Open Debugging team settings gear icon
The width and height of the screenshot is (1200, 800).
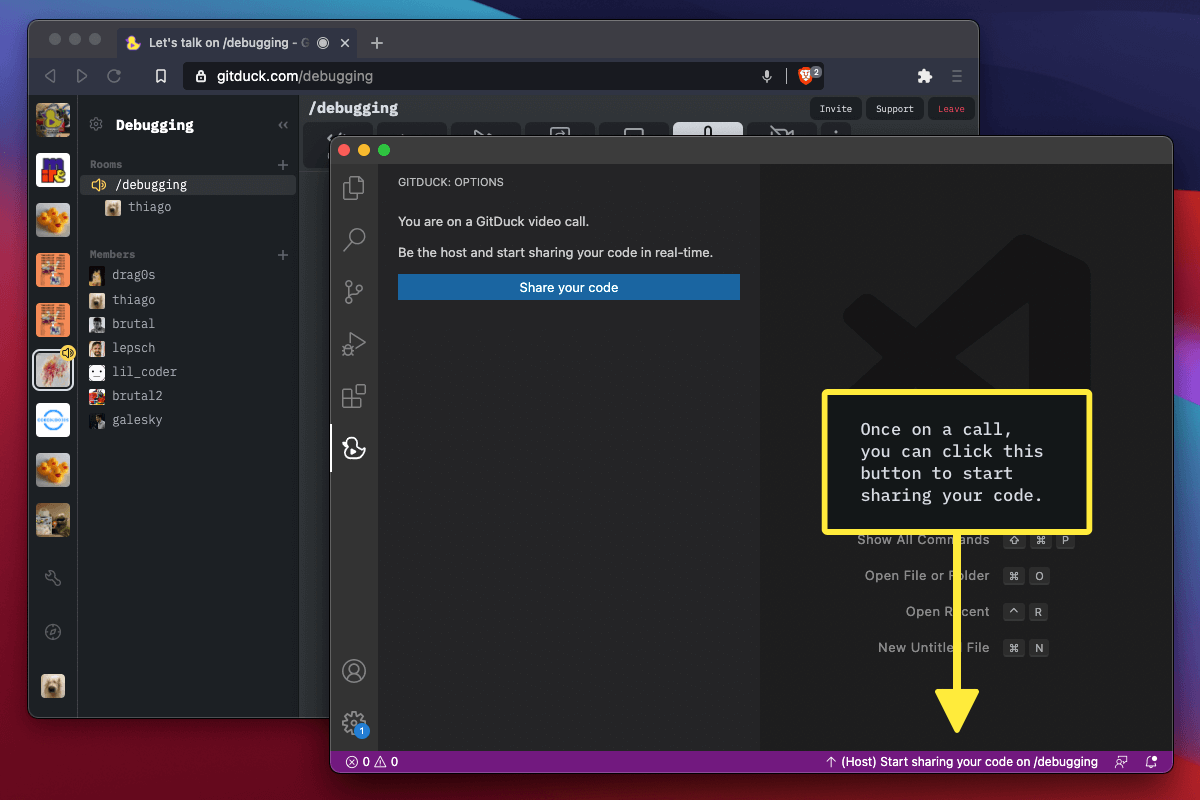click(96, 125)
